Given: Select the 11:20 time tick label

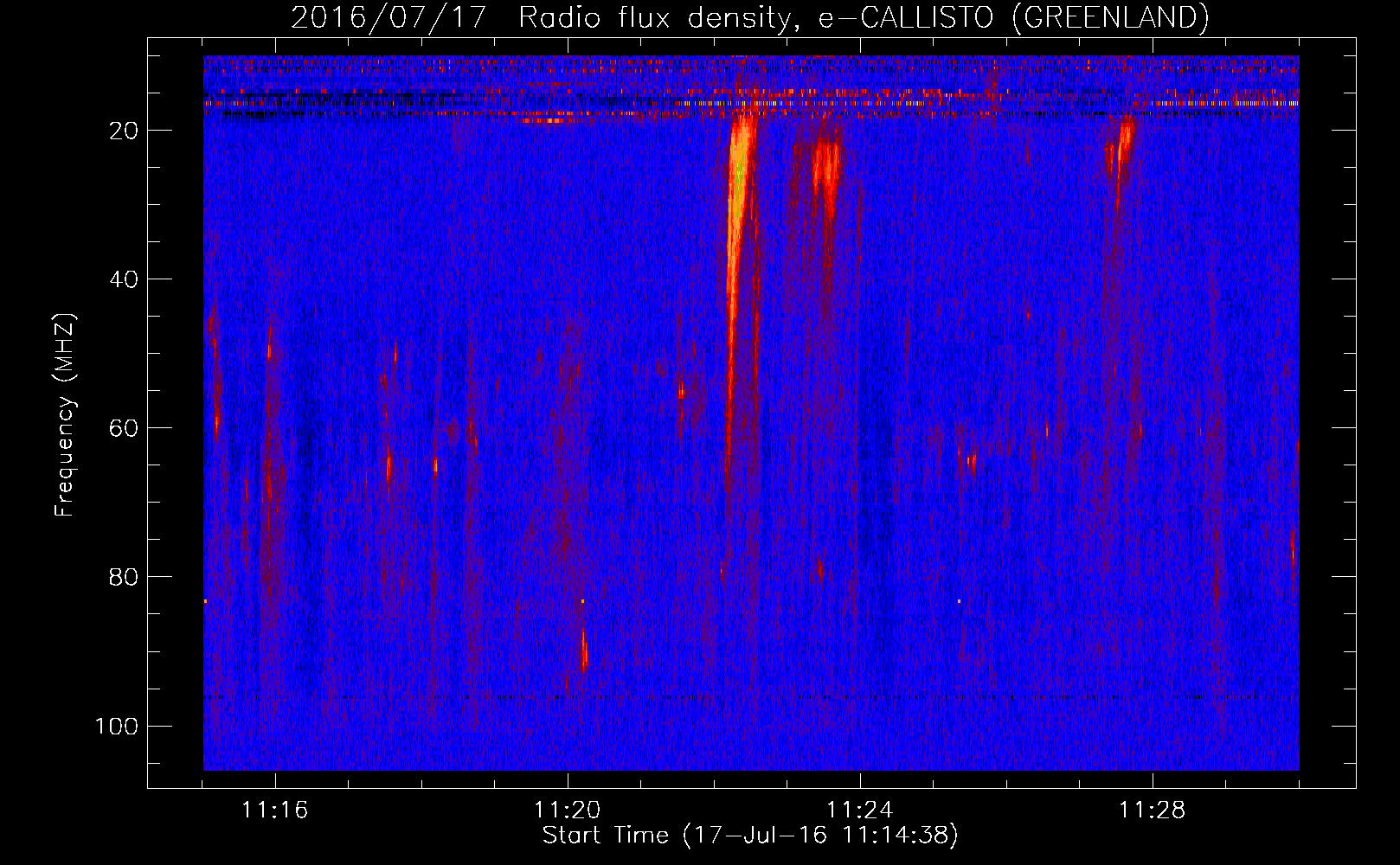Looking at the screenshot, I should 568,811.
